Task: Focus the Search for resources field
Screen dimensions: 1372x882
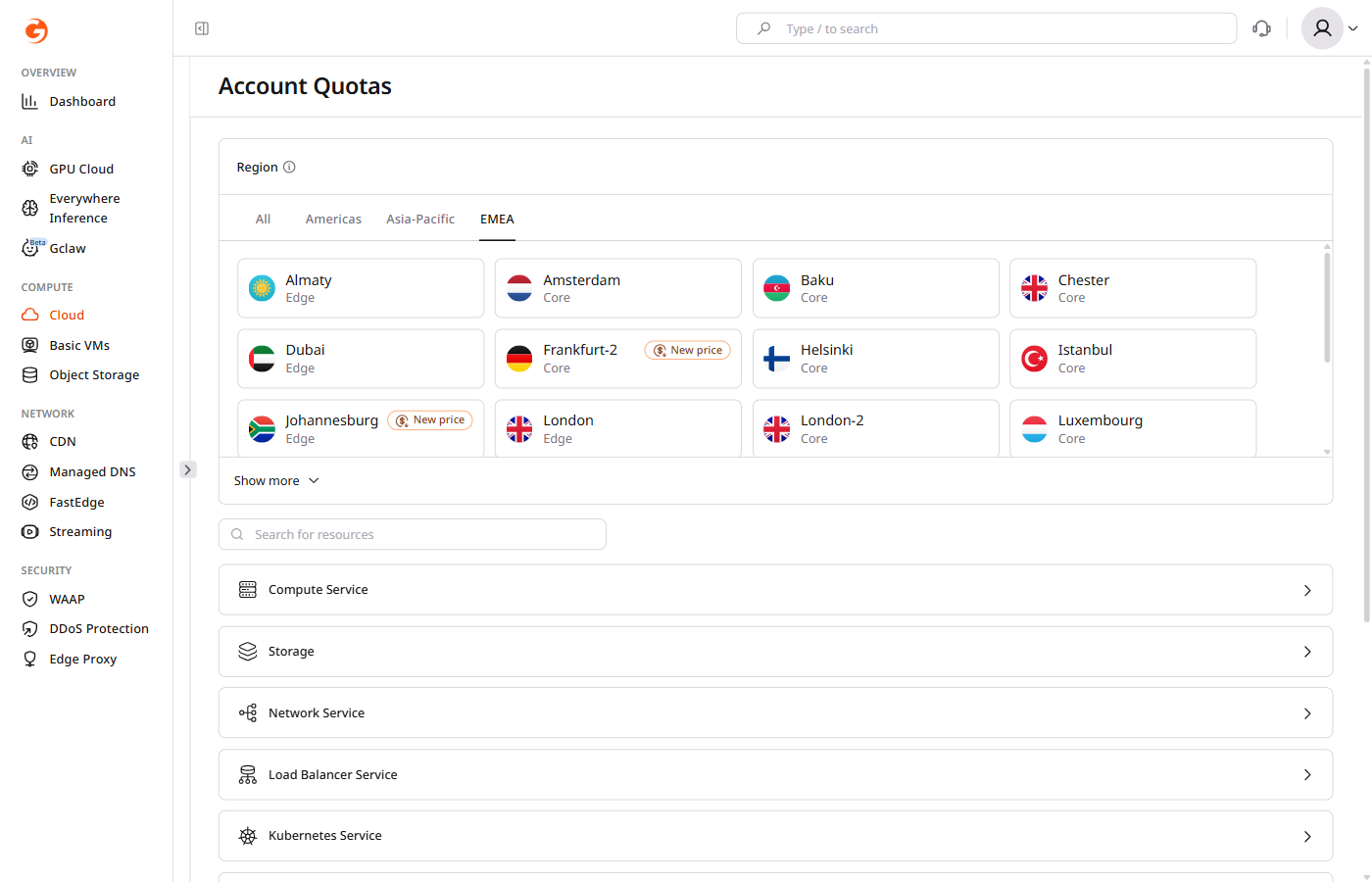Action: tap(413, 534)
